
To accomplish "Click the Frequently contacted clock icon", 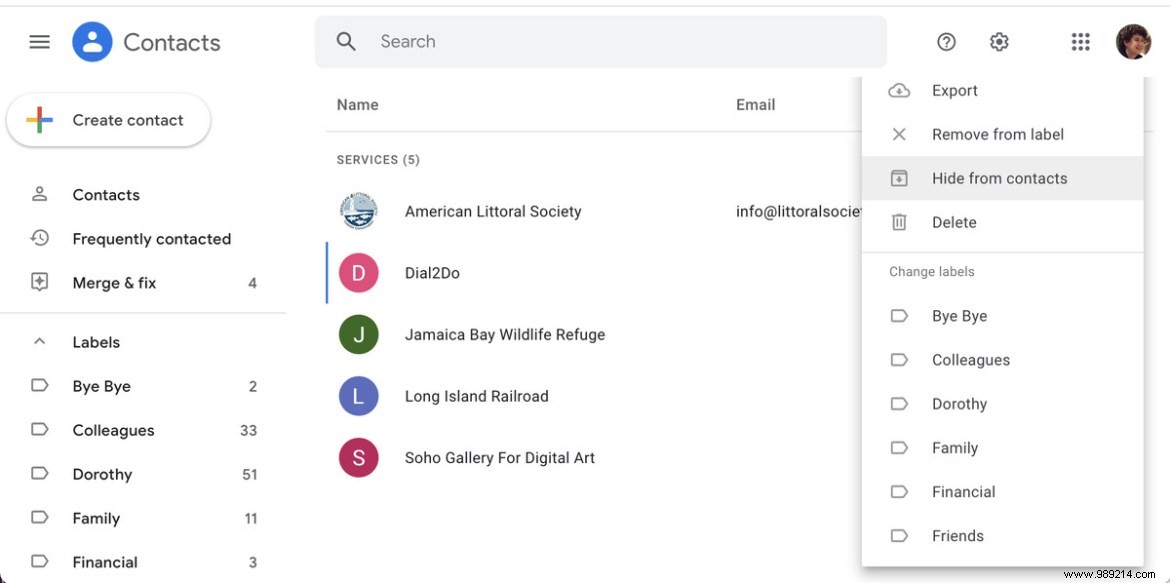I will point(40,238).
